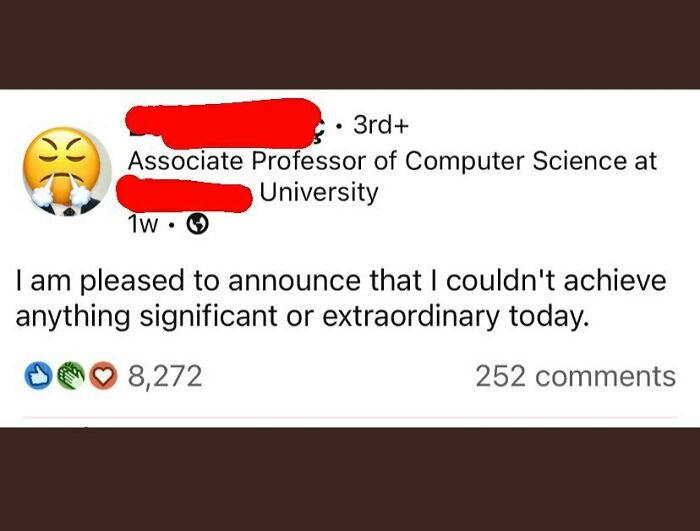Screen dimensions: 700x531
Task: Click the red heart Love reaction icon
Action: coord(103,376)
